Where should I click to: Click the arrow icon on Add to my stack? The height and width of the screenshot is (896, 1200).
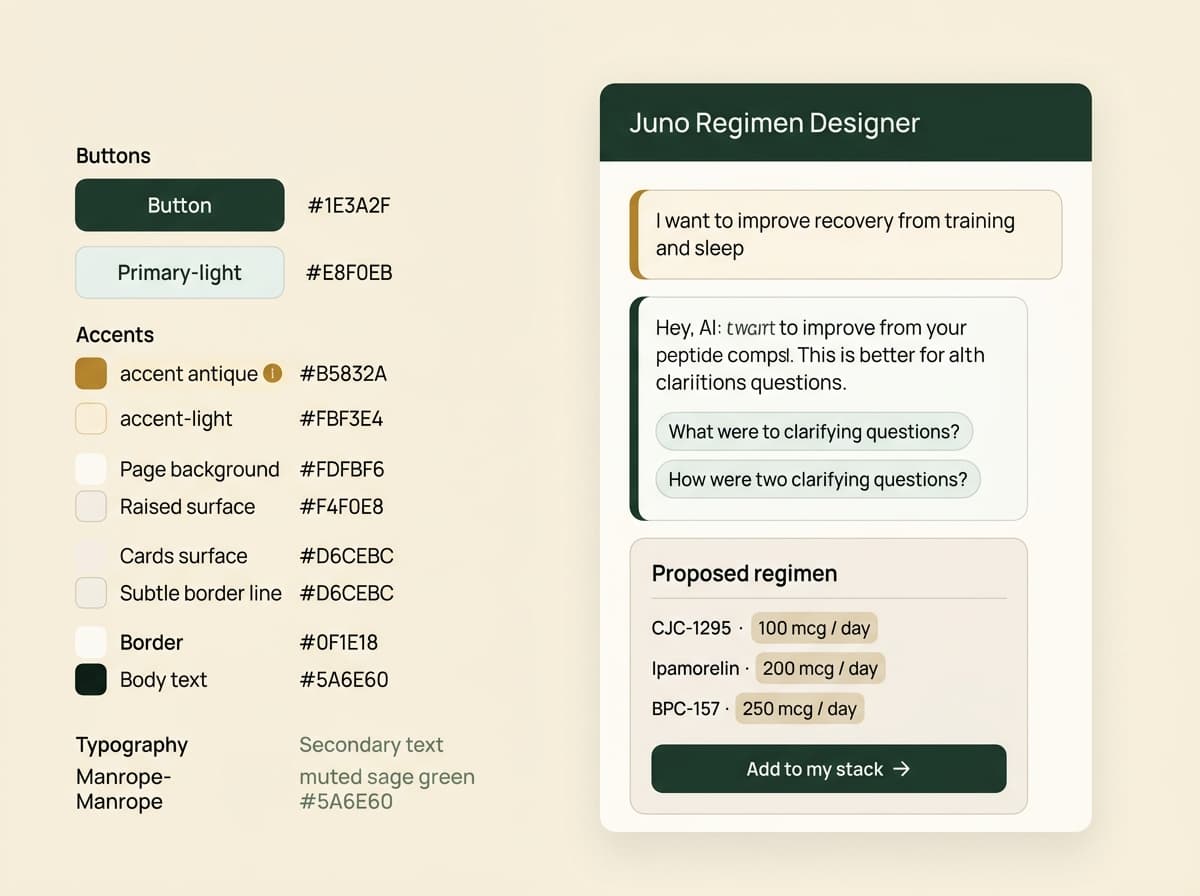[902, 769]
